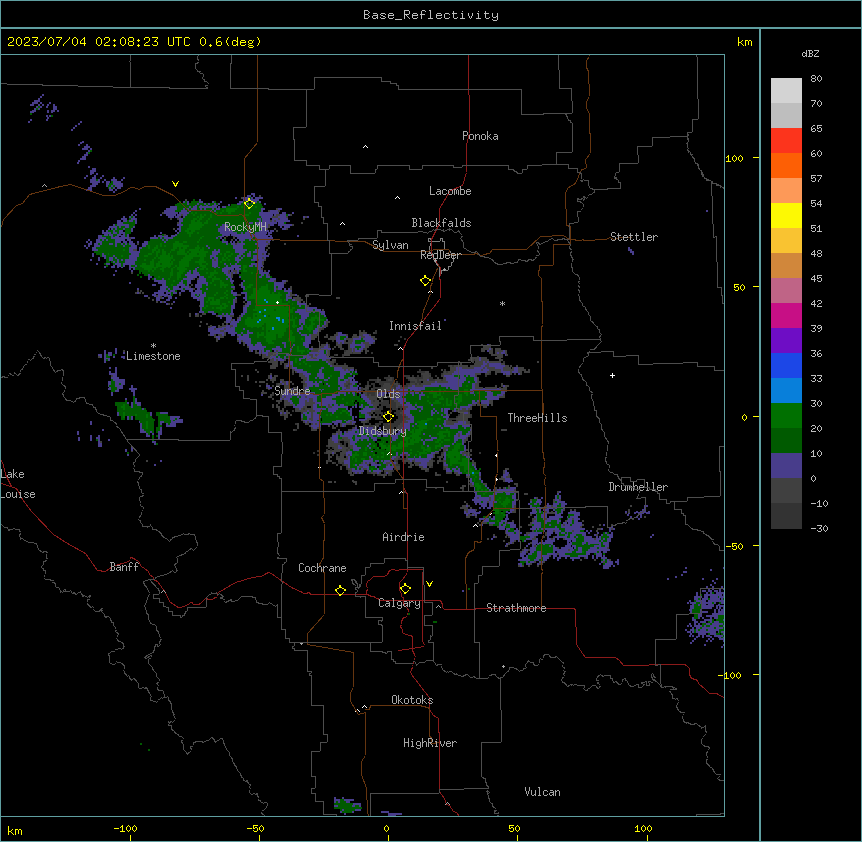Click the magenta swatch in dBZ legend
This screenshot has width=862, height=842.
point(786,315)
